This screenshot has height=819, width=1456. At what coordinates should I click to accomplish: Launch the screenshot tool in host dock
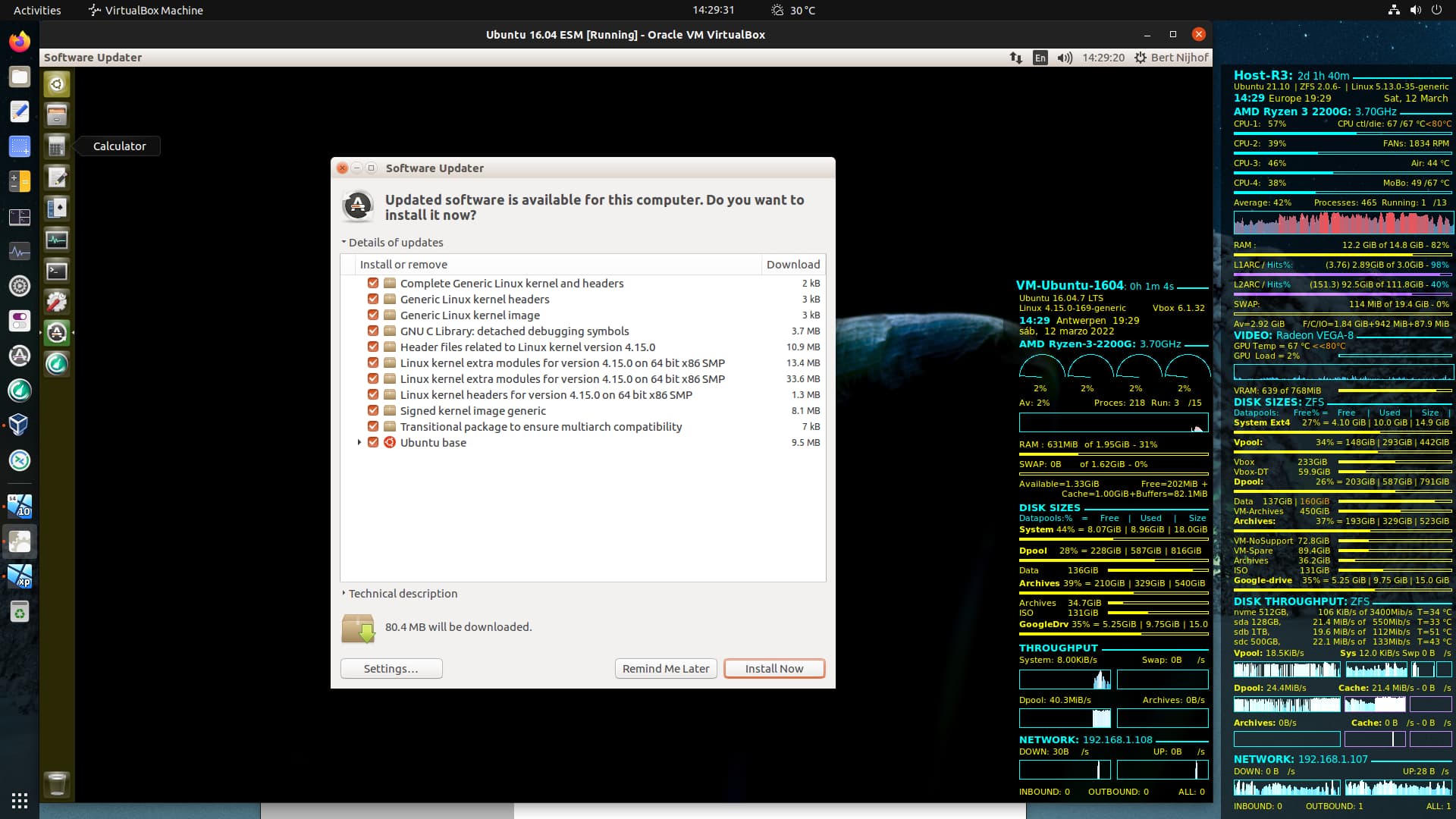tap(20, 146)
